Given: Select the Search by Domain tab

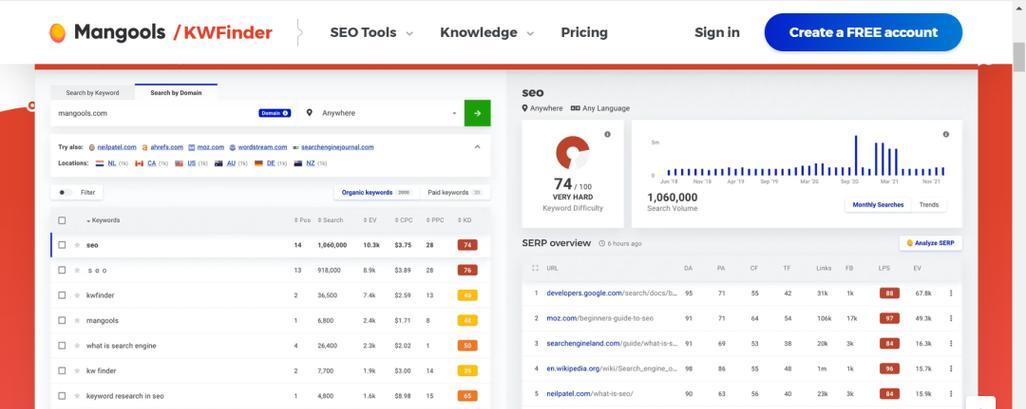Looking at the screenshot, I should point(176,93).
